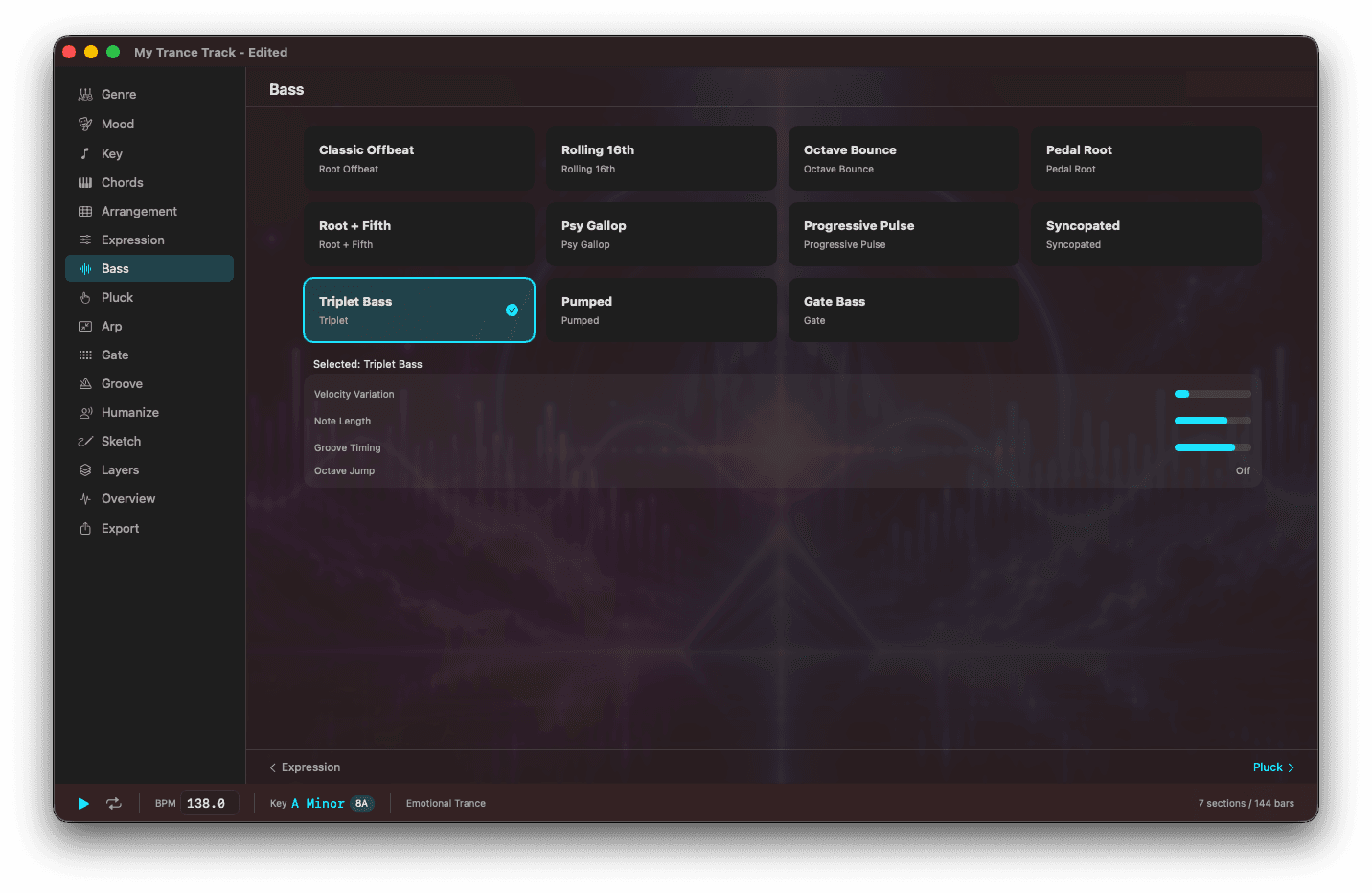Image resolution: width=1372 pixels, height=893 pixels.
Task: Click the Bass waveform icon
Action: coord(85,269)
